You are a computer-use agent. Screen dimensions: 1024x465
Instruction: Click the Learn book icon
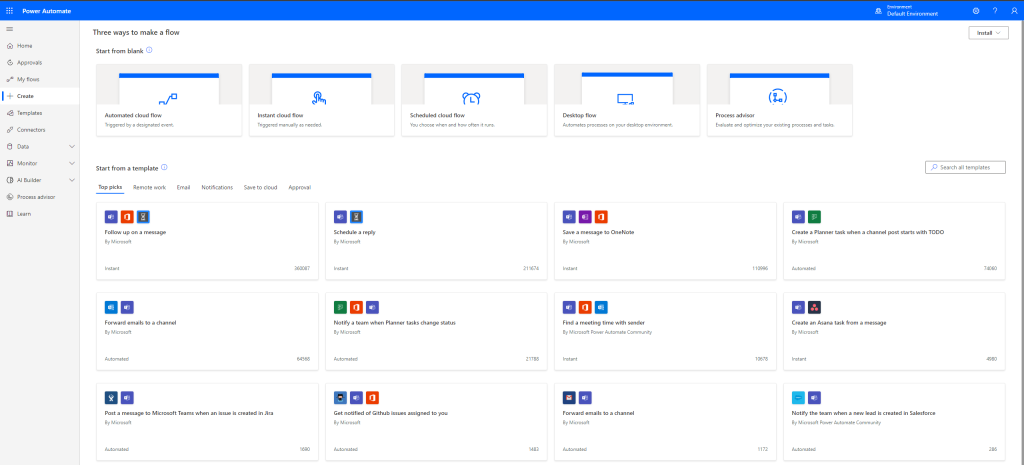tap(9, 214)
